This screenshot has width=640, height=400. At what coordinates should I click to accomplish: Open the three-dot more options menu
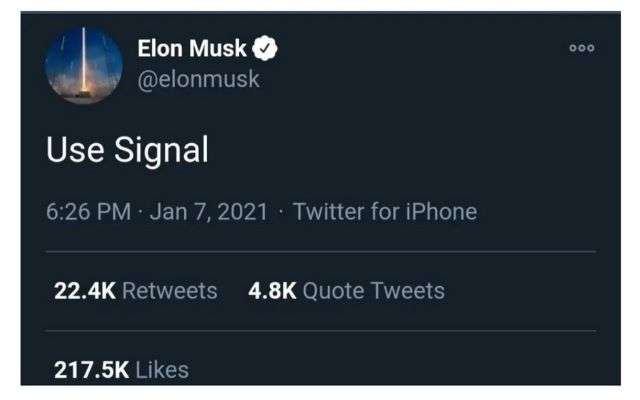point(581,48)
